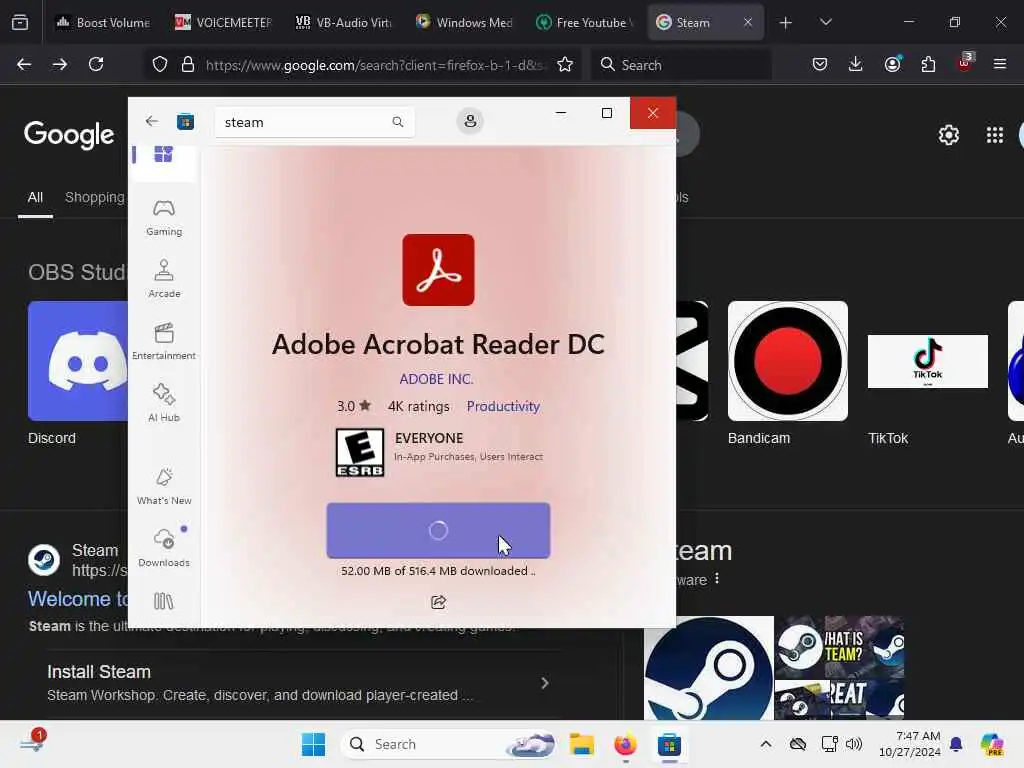The width and height of the screenshot is (1024, 768).
Task: Open Entertainment section in Store sidebar
Action: coord(164,342)
